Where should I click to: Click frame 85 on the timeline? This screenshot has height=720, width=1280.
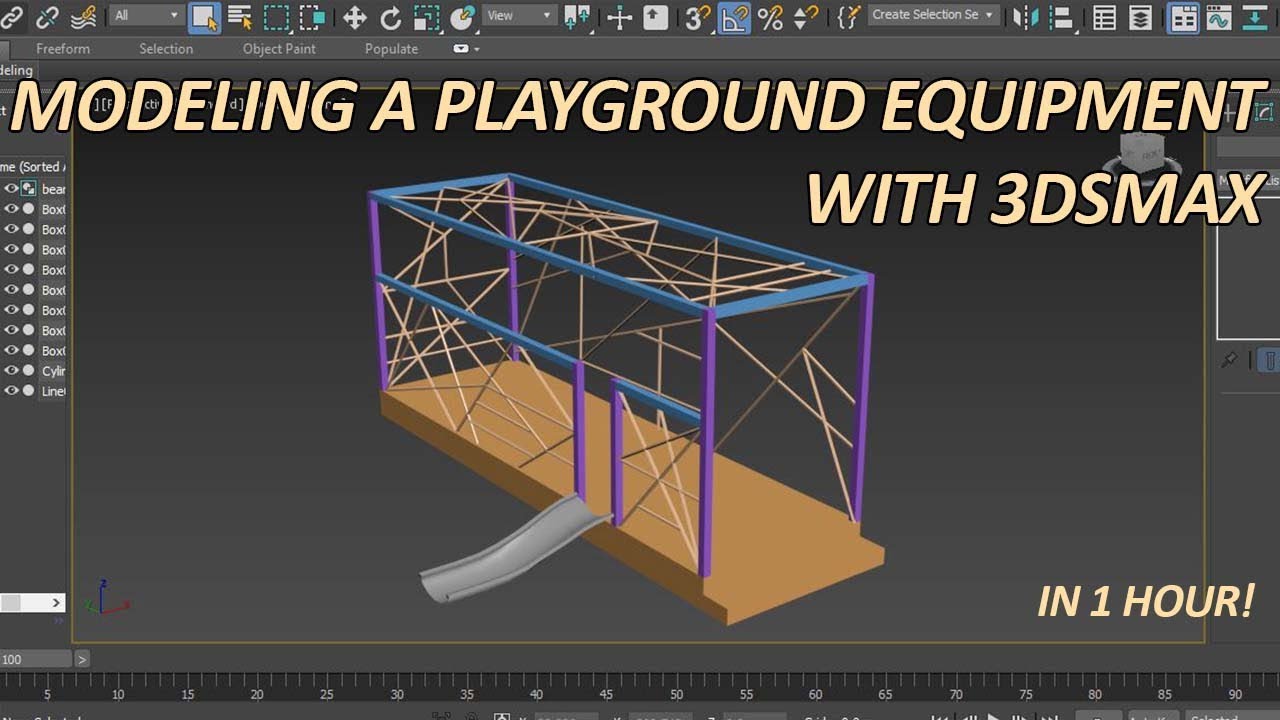point(1166,694)
